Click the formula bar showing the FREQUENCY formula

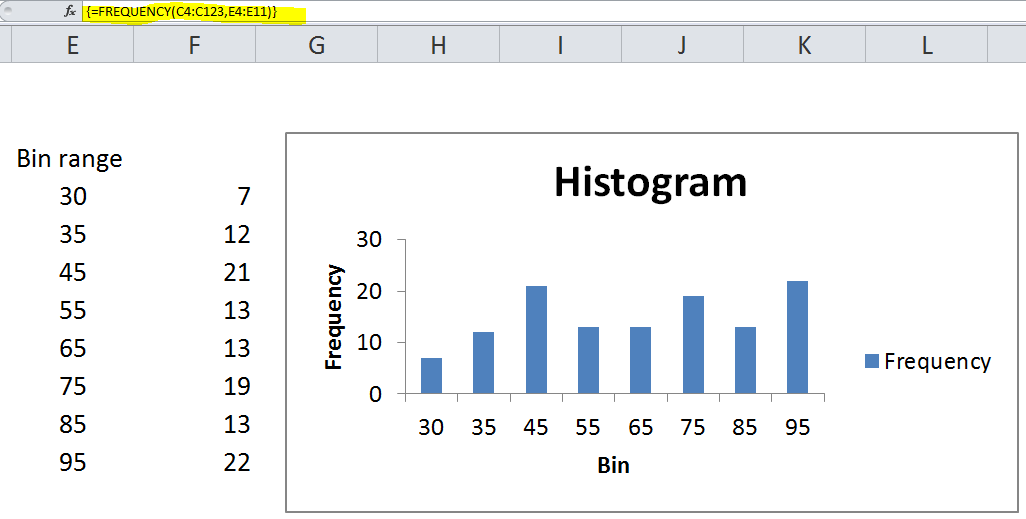click(x=554, y=12)
